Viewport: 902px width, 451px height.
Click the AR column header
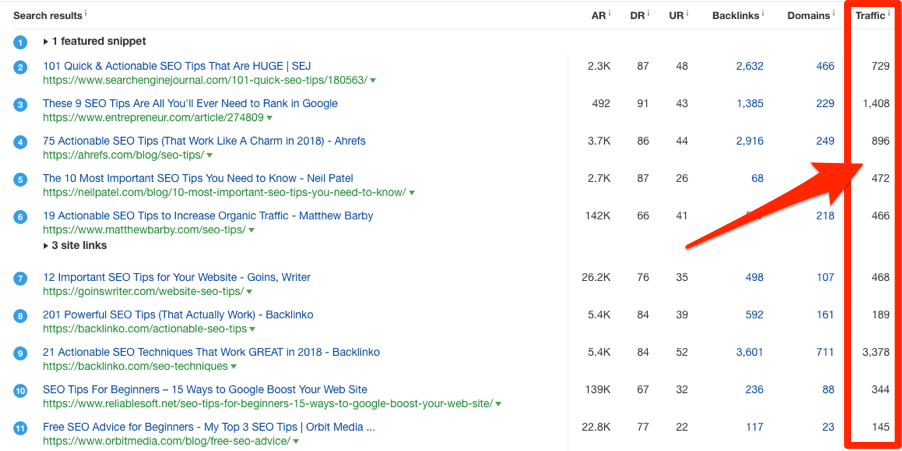click(x=598, y=16)
